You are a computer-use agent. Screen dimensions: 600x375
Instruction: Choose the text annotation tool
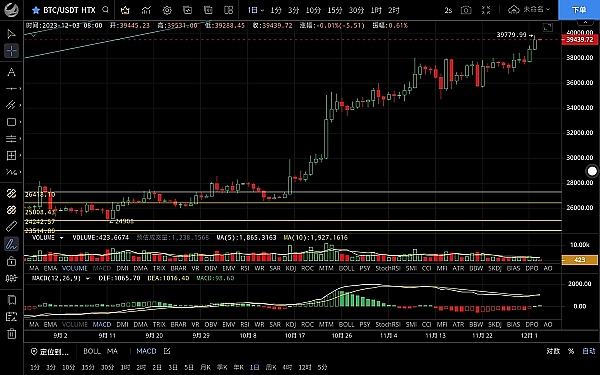[x=11, y=72]
